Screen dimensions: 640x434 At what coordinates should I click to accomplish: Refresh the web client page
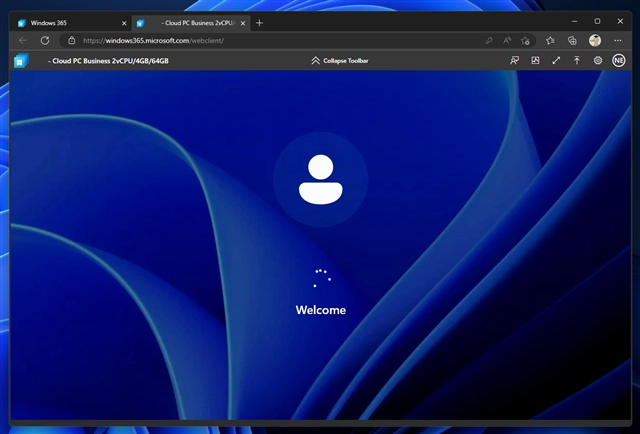[45, 40]
